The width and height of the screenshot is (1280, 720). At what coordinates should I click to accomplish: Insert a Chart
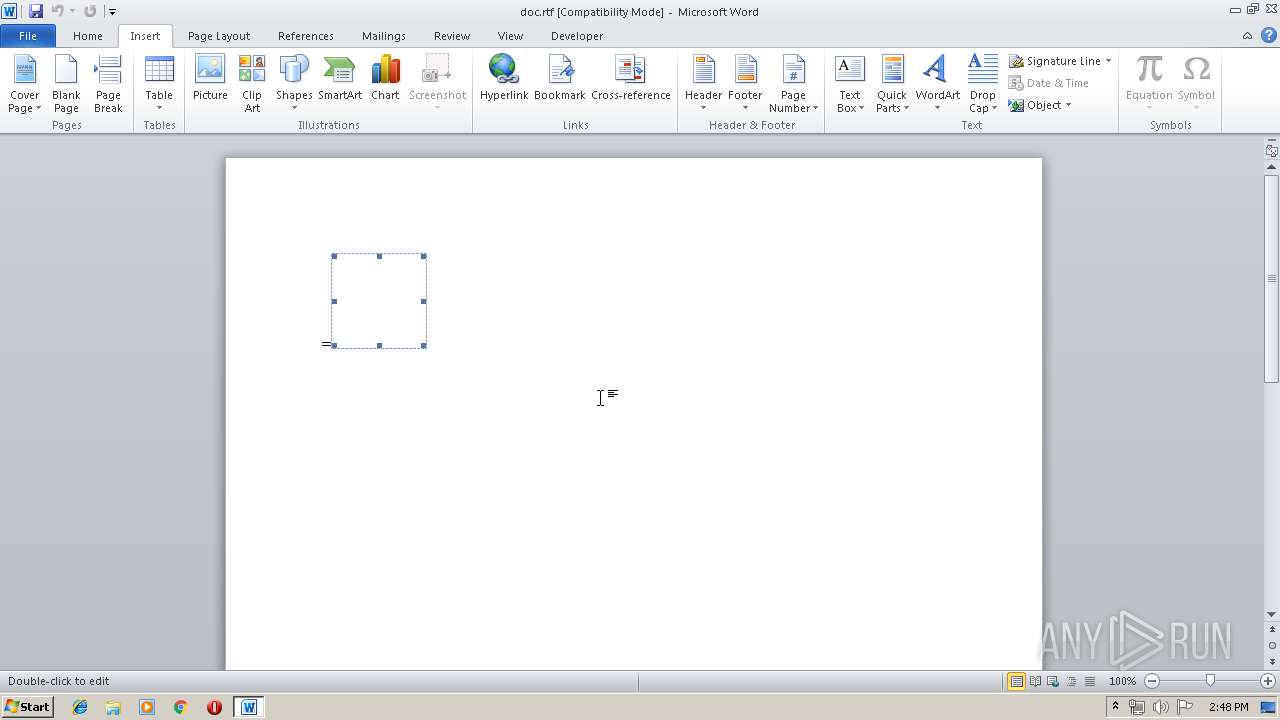385,79
